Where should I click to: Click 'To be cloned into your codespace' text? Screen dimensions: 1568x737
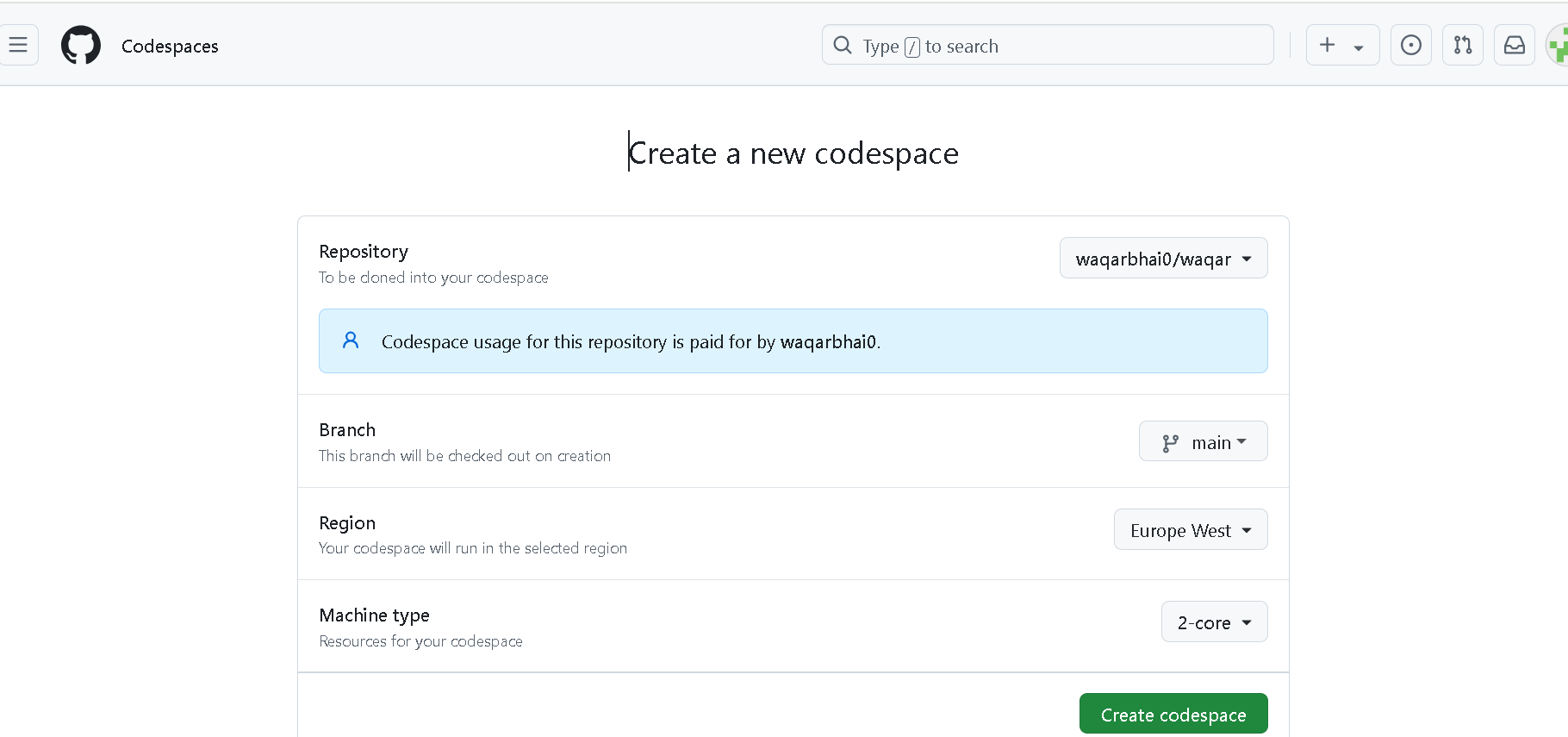[433, 278]
